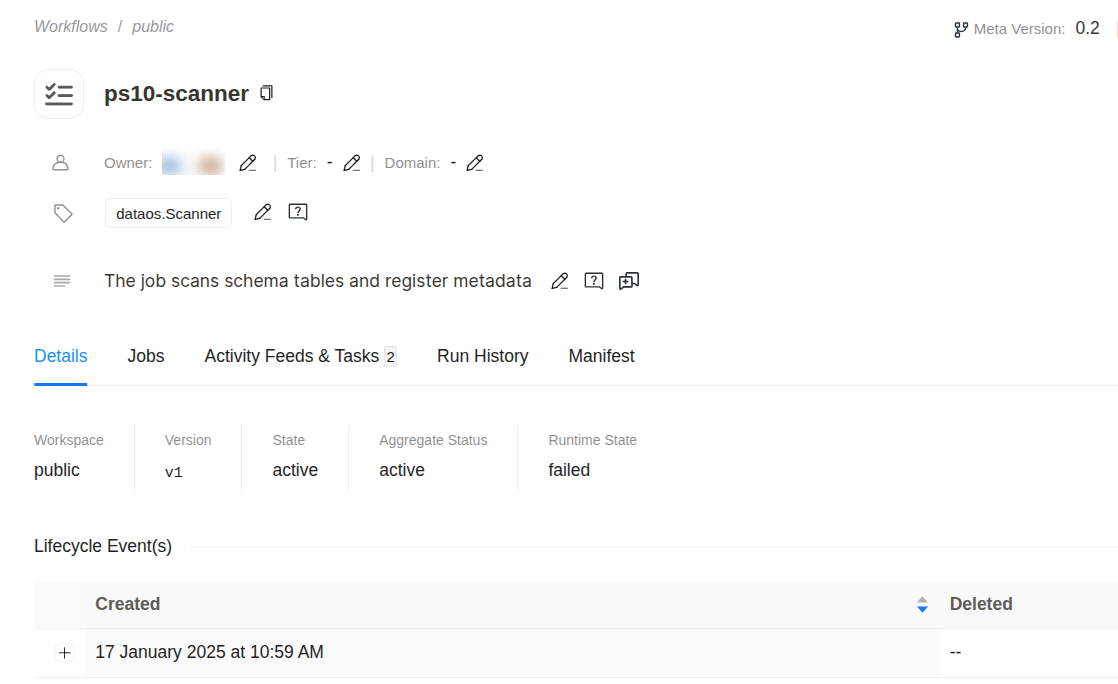Image resolution: width=1118 pixels, height=684 pixels.
Task: Expand the 17 January 2025 lifecycle row
Action: 65,653
